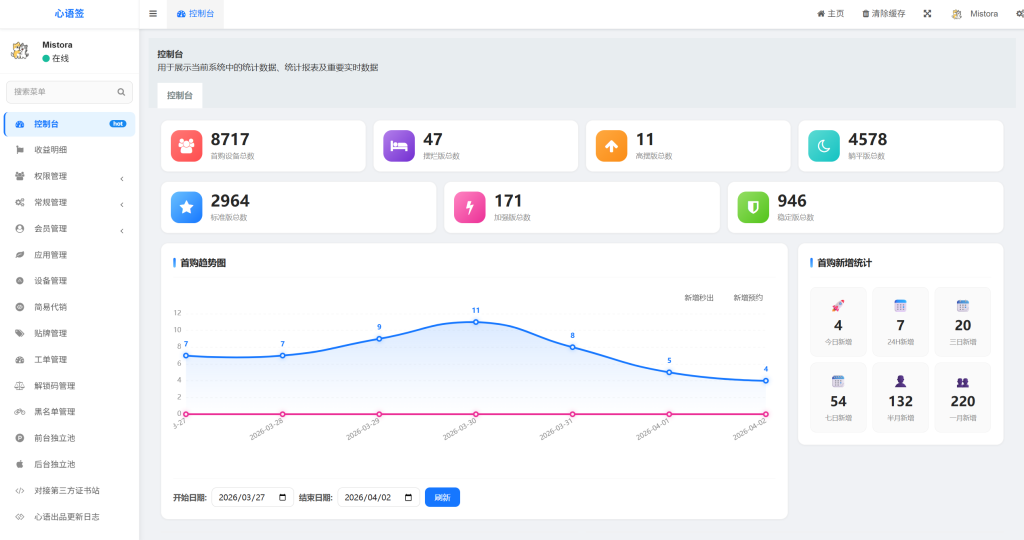Click the fullscreen expand icon in the top bar
The height and width of the screenshot is (540, 1024).
click(x=927, y=14)
